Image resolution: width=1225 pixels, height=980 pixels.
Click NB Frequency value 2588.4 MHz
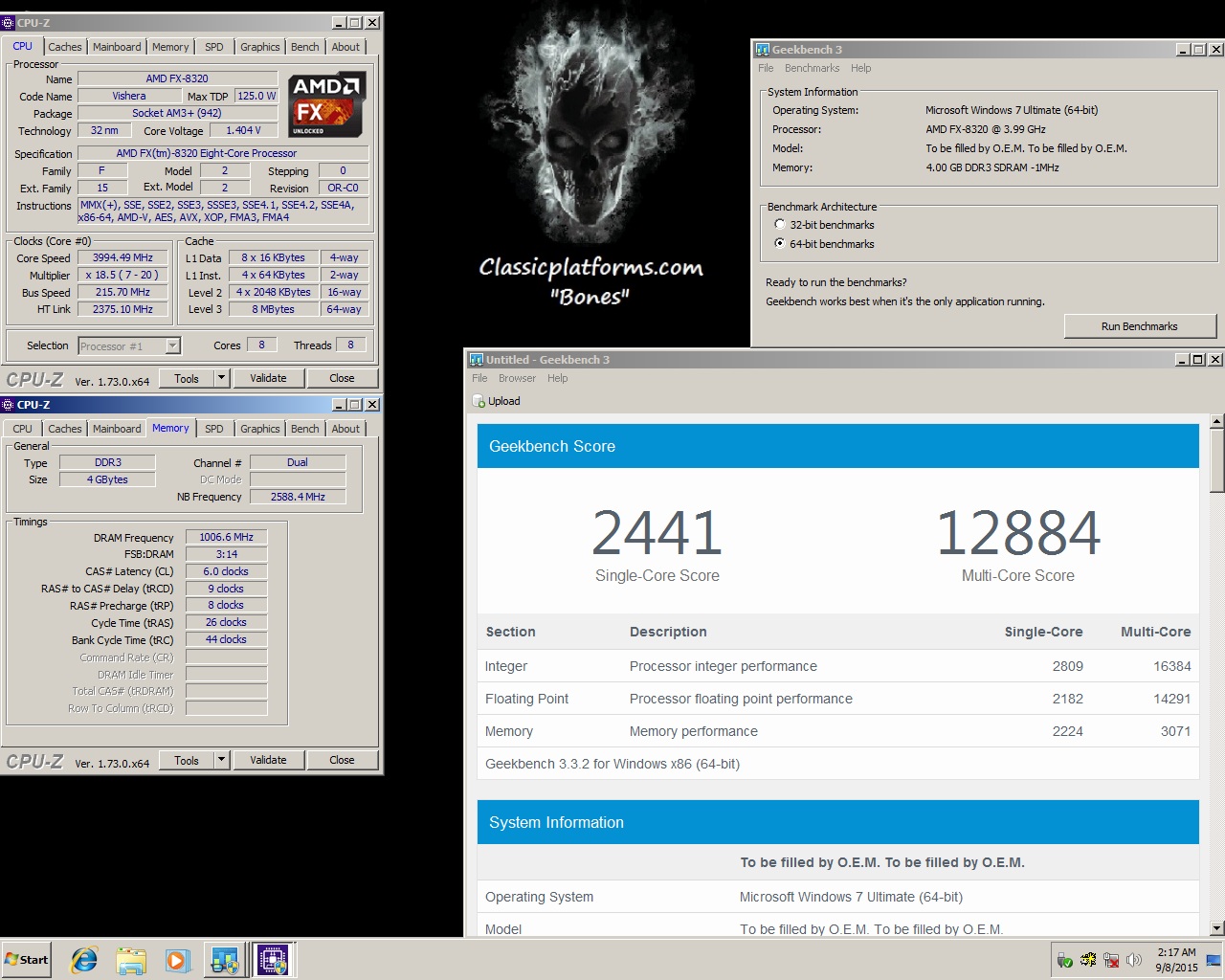pos(298,497)
